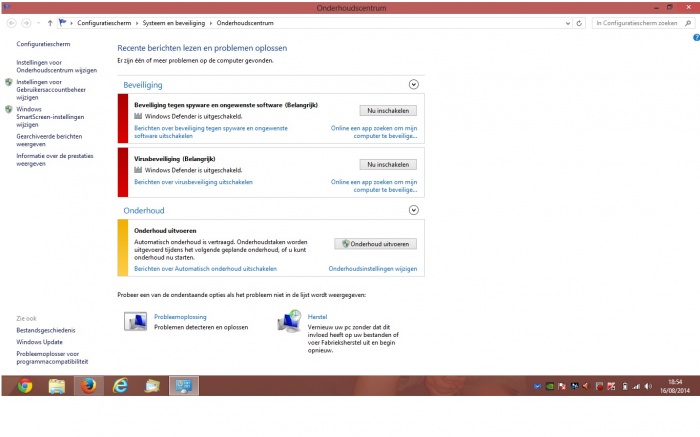Open the recent locations dropdown arrow
700x437 pixels.
pyautogui.click(x=39, y=23)
